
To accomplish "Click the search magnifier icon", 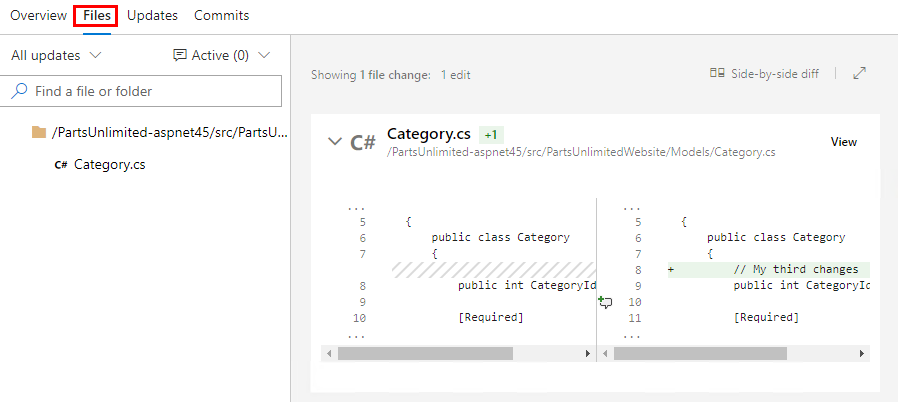I will click(x=19, y=91).
